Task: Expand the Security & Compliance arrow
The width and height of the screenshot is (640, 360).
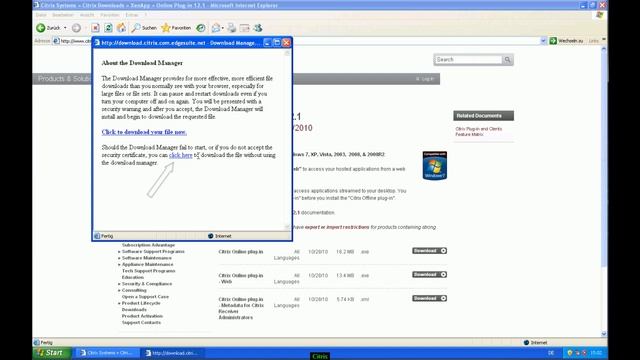Action: (119, 284)
